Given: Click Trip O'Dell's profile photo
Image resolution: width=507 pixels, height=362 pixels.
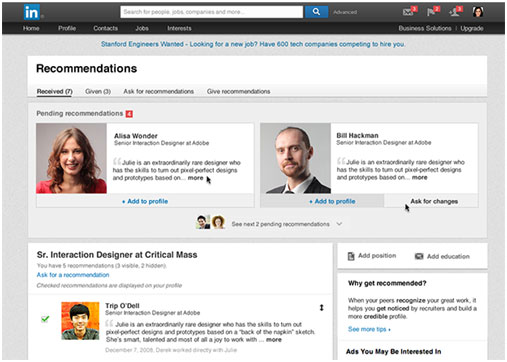Looking at the screenshot, I should point(80,321).
